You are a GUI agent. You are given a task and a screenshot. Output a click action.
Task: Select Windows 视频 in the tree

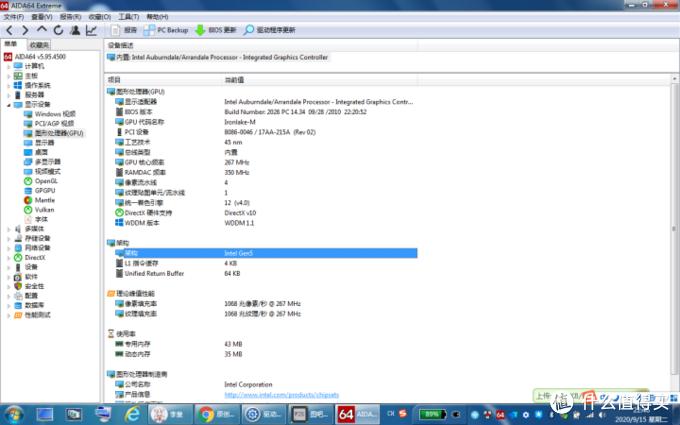point(49,114)
